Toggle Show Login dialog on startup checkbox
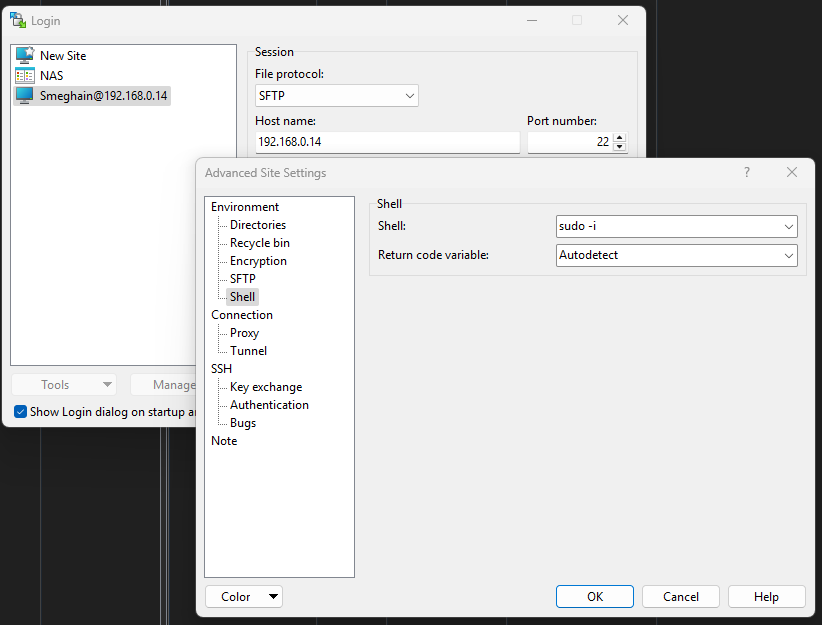This screenshot has height=625, width=822. point(20,412)
